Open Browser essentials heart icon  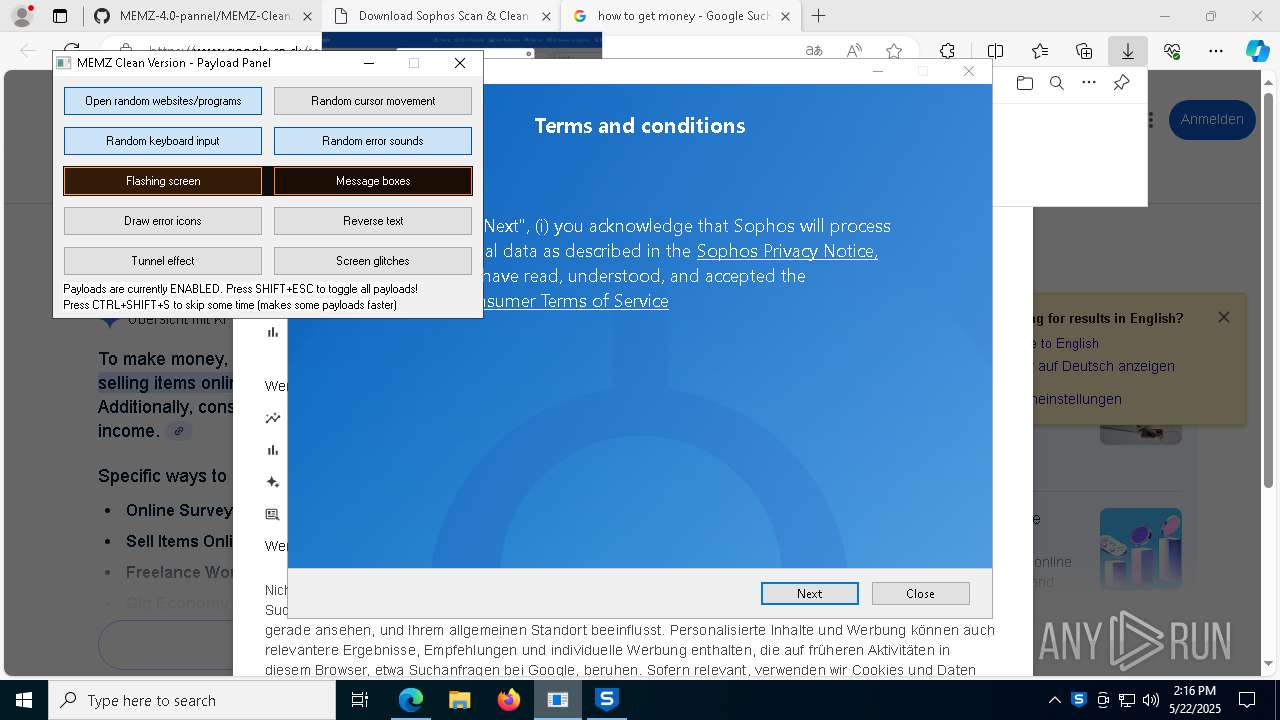click(1172, 51)
